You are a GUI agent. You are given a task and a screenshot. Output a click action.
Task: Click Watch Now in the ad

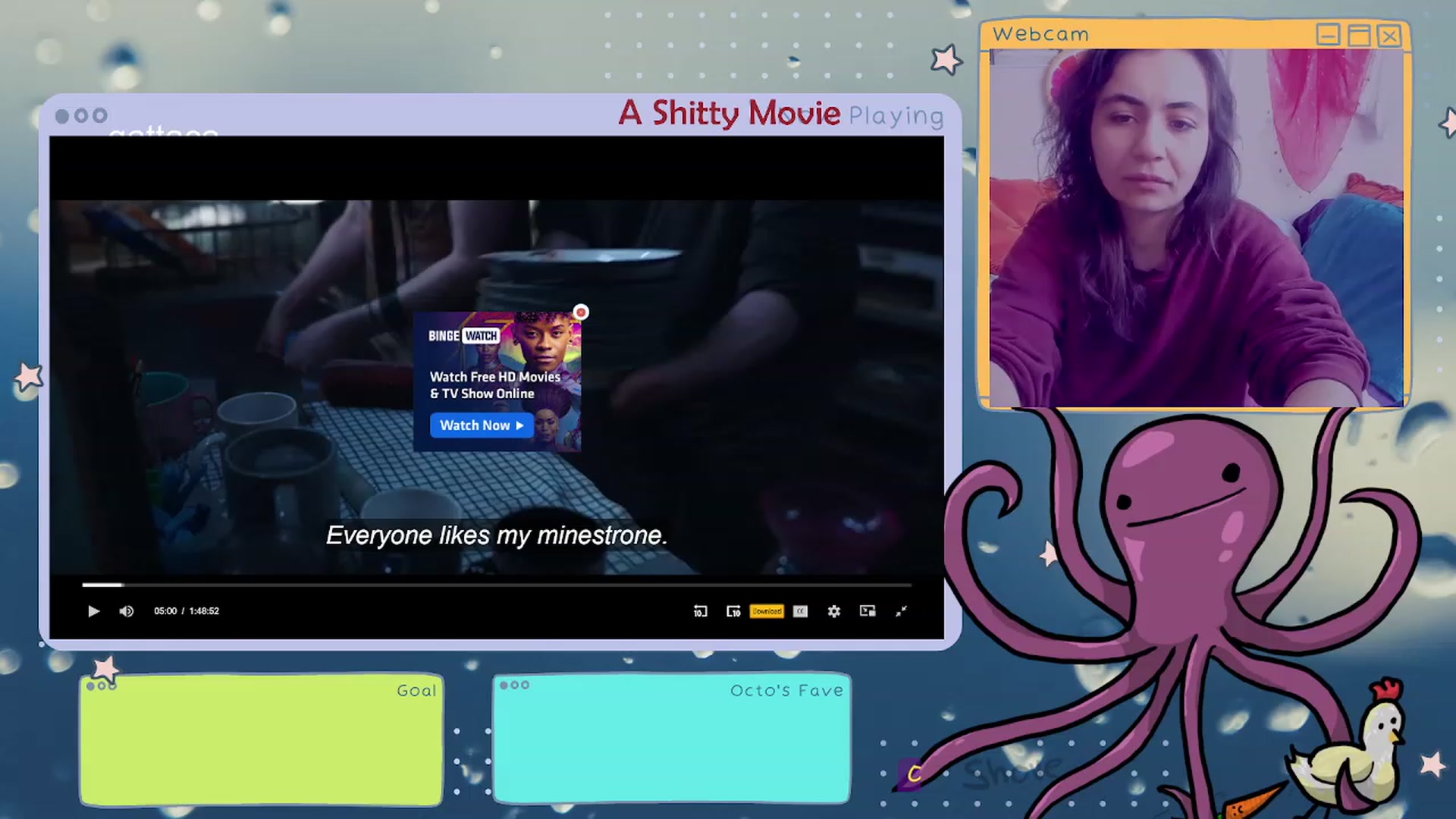pos(482,425)
